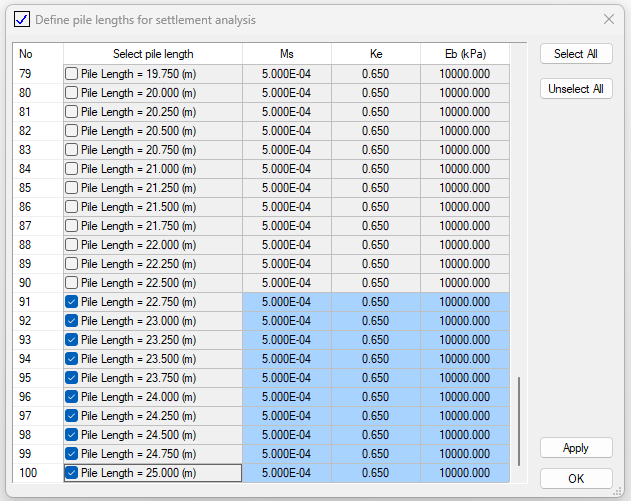This screenshot has height=501, width=631.
Task: Check Pile Length = 22.250 (m)
Action: point(71,264)
